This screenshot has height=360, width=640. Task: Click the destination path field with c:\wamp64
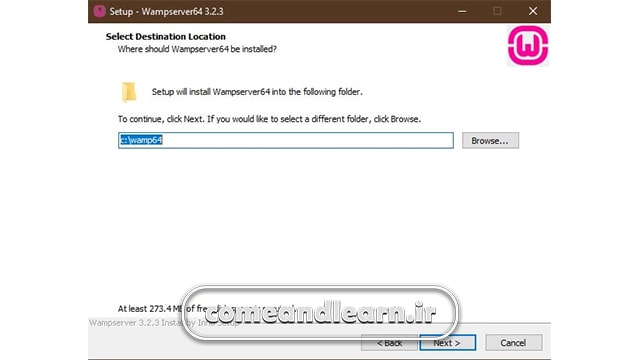(286, 140)
